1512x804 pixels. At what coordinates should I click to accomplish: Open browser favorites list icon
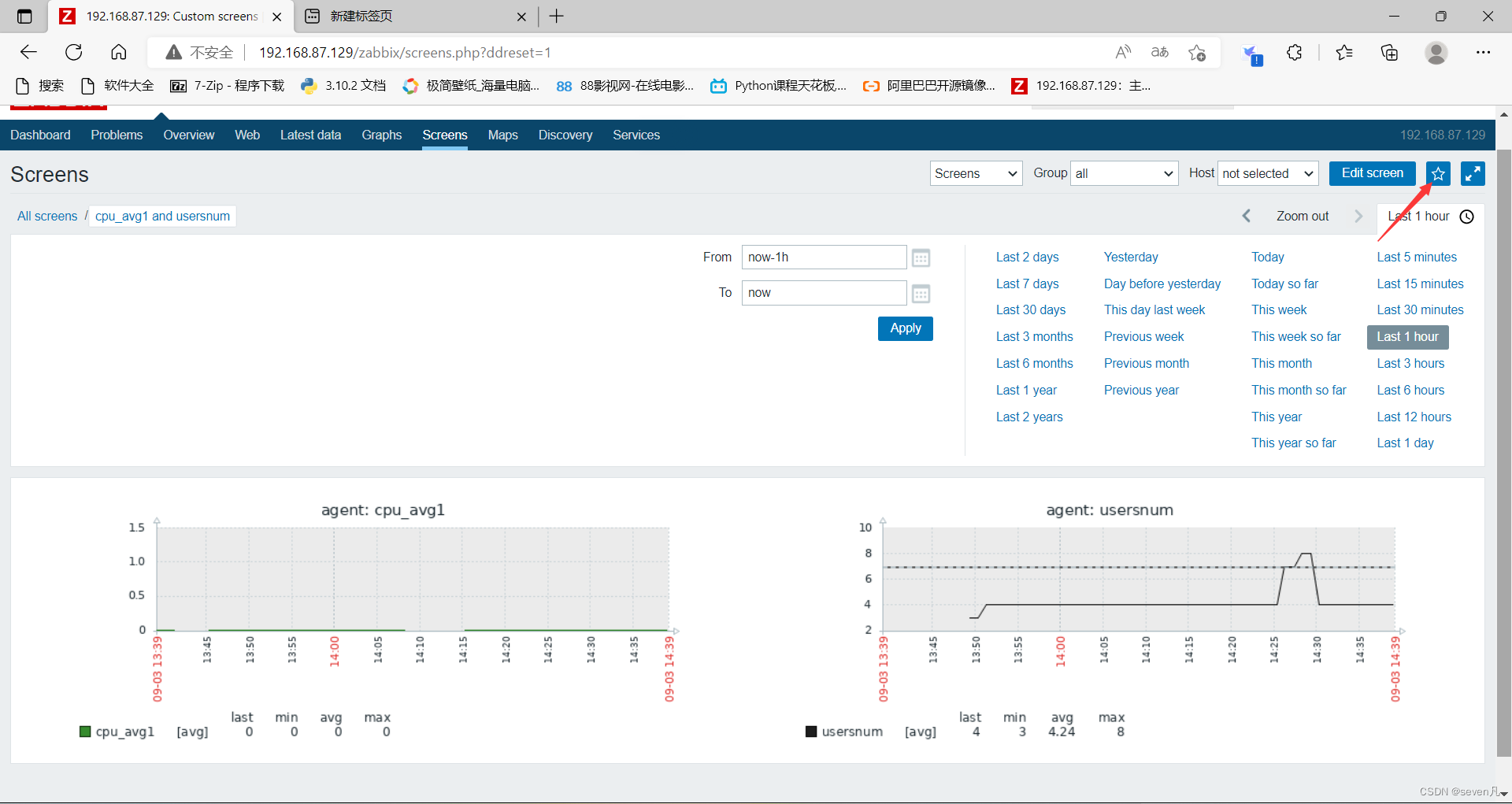click(1344, 53)
